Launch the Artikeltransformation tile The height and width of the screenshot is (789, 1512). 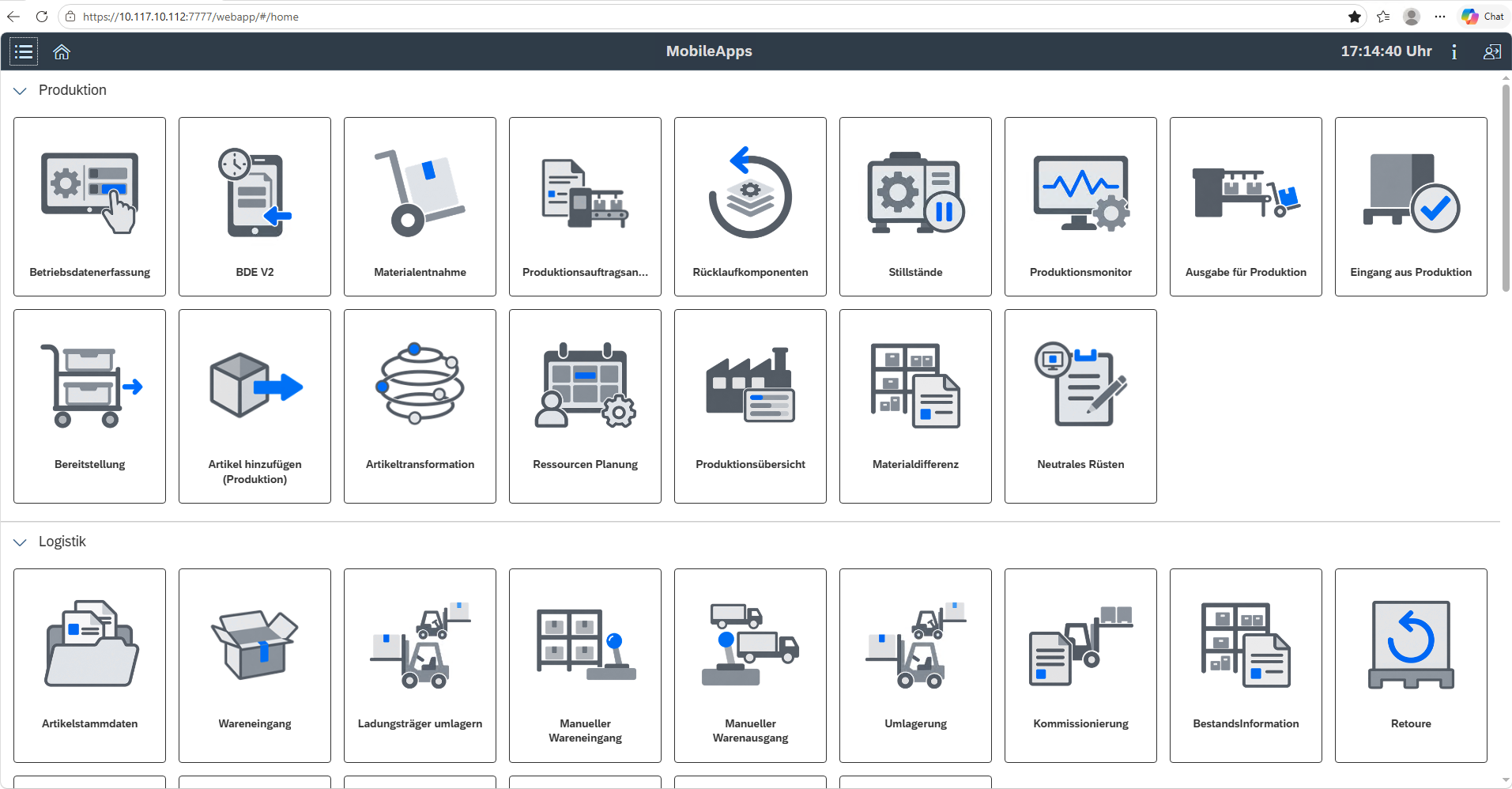pyautogui.click(x=420, y=406)
